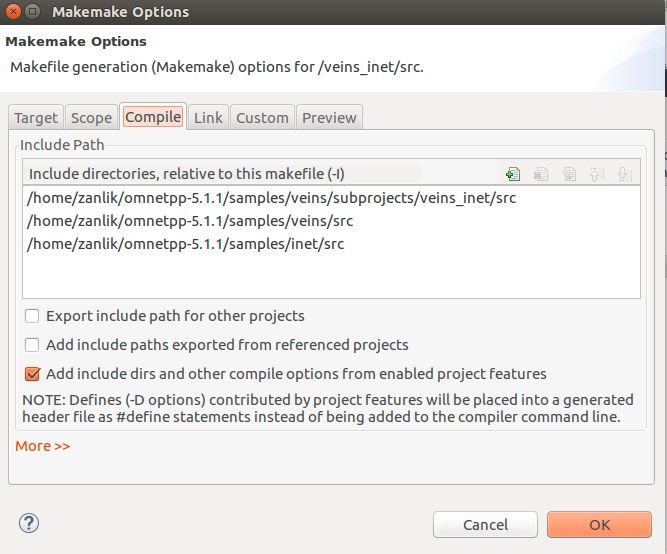Go to the Link tab
Image resolution: width=667 pixels, height=554 pixels.
tap(208, 118)
